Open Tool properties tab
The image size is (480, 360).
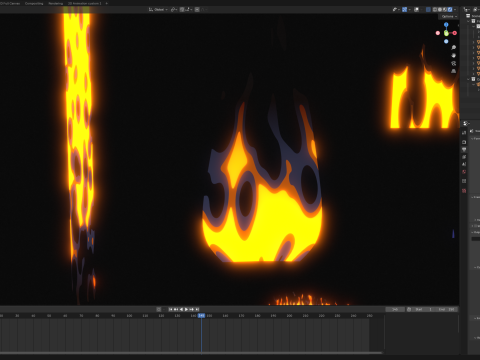464,133
